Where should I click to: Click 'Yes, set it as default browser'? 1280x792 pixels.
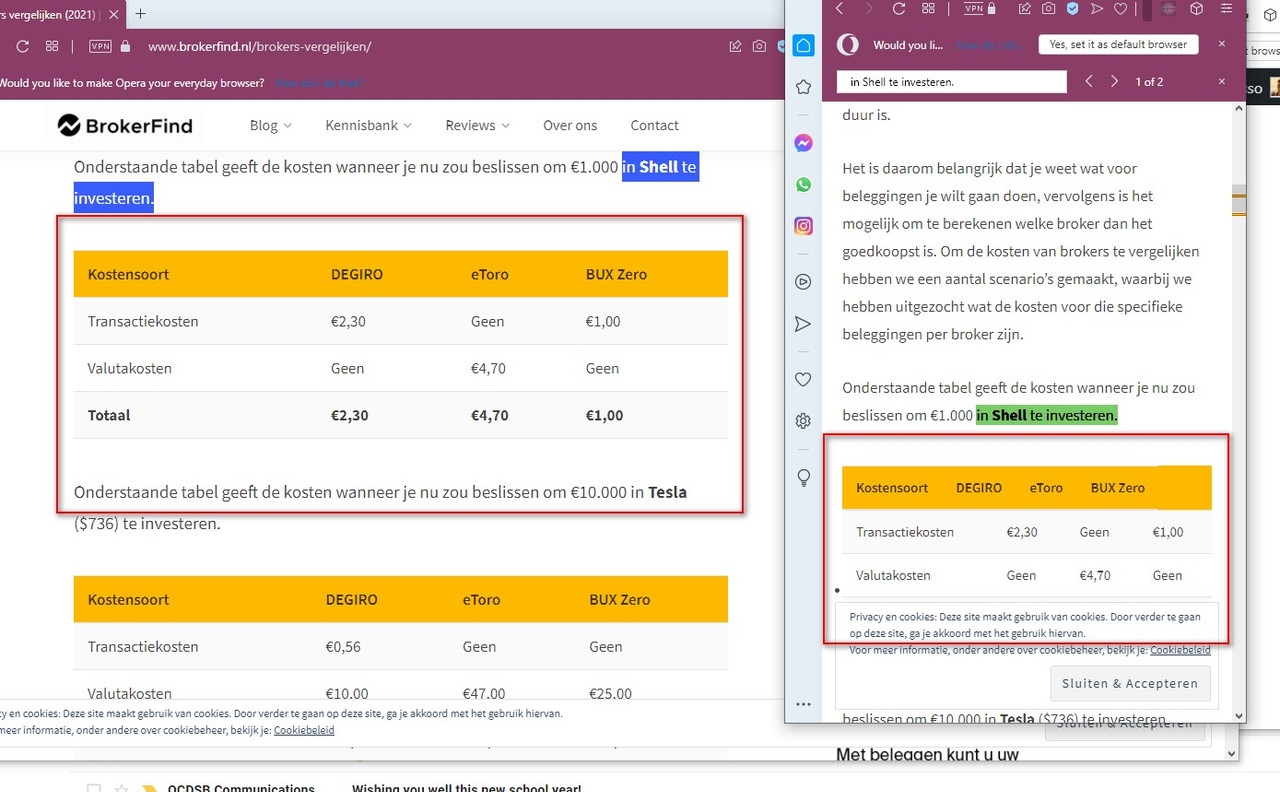(1117, 44)
